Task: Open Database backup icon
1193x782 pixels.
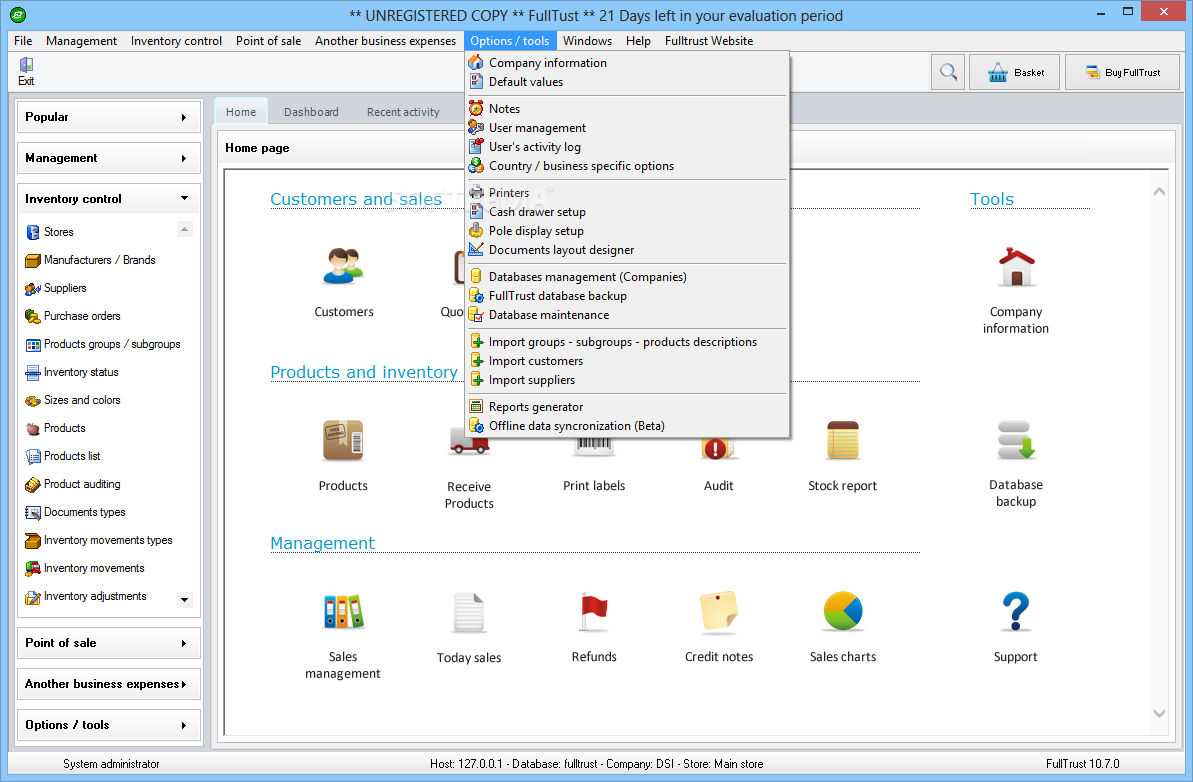Action: pos(1016,441)
